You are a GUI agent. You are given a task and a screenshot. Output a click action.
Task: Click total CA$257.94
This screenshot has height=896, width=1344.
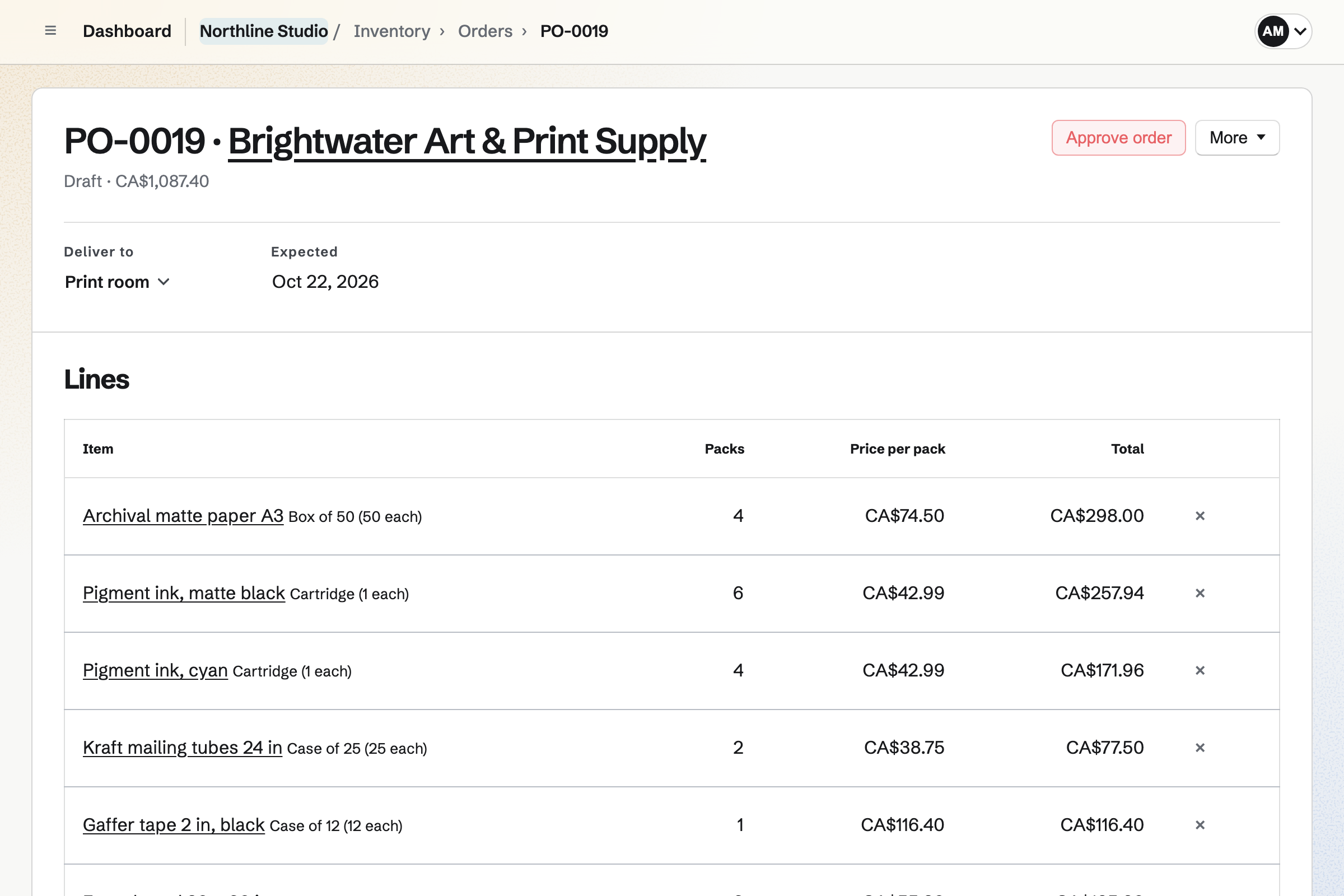tap(1099, 593)
